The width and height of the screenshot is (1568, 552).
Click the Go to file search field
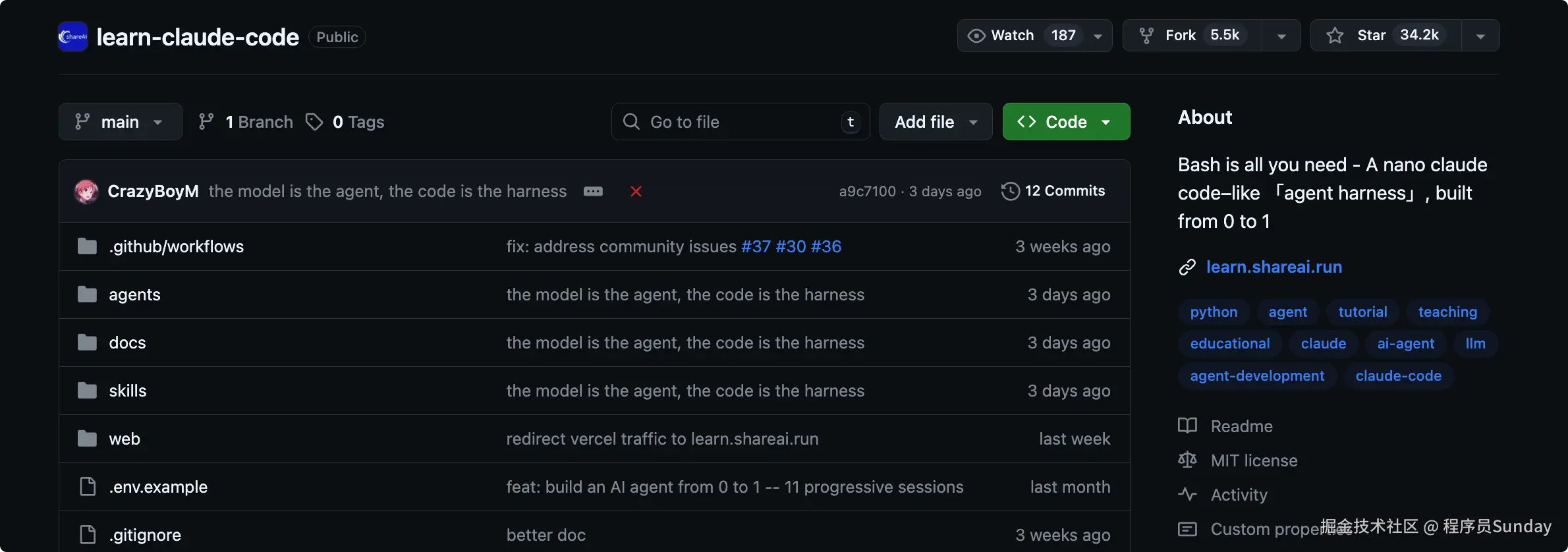tap(738, 122)
